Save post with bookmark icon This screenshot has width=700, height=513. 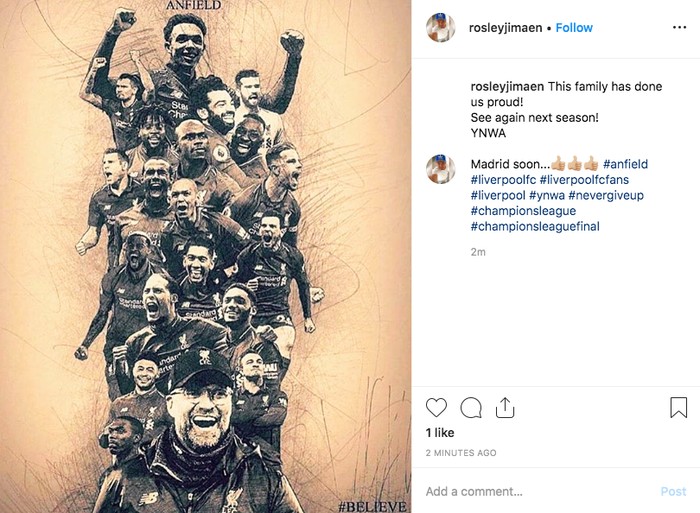pos(678,408)
